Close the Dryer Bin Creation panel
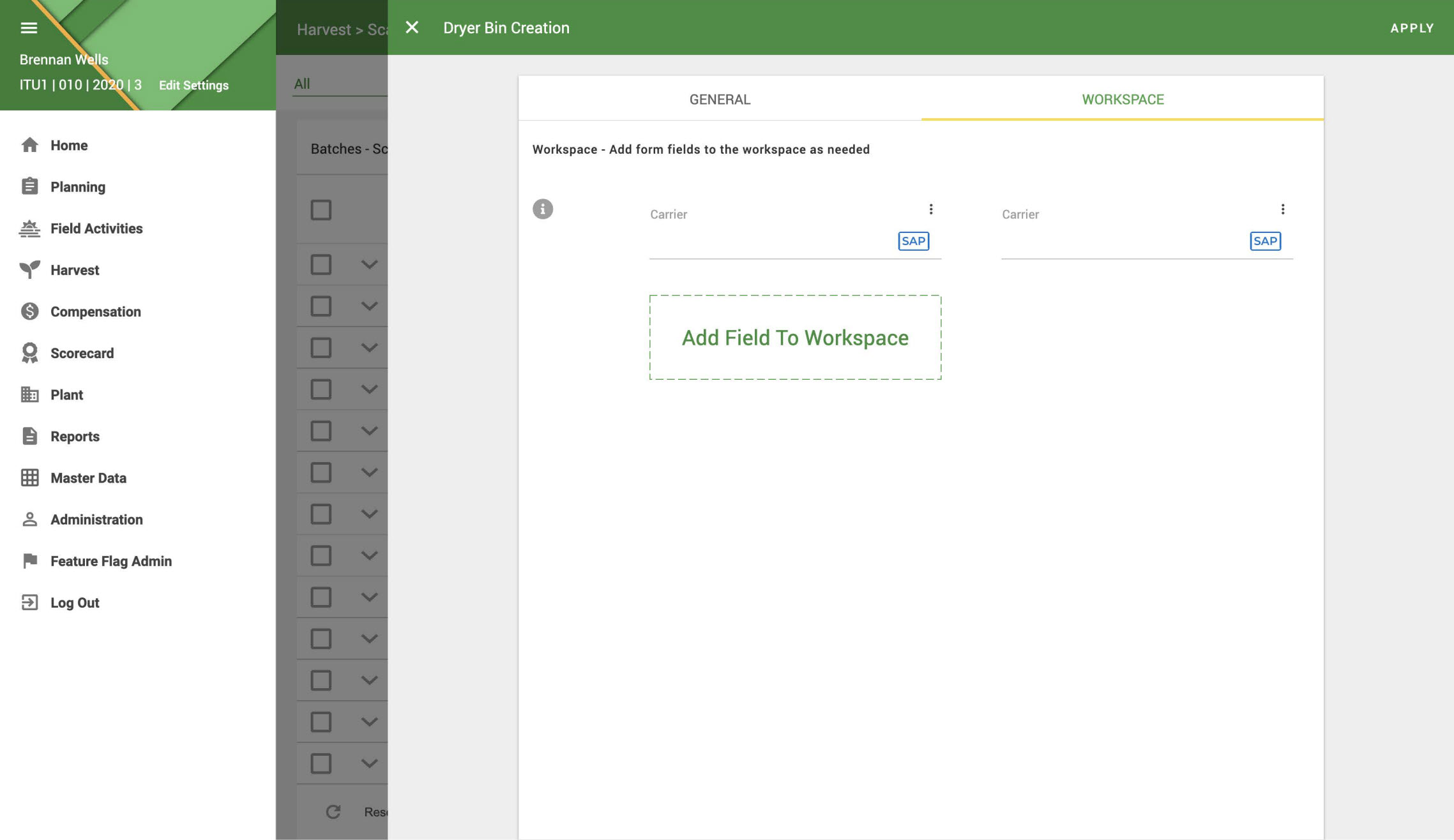1454x840 pixels. pos(412,27)
